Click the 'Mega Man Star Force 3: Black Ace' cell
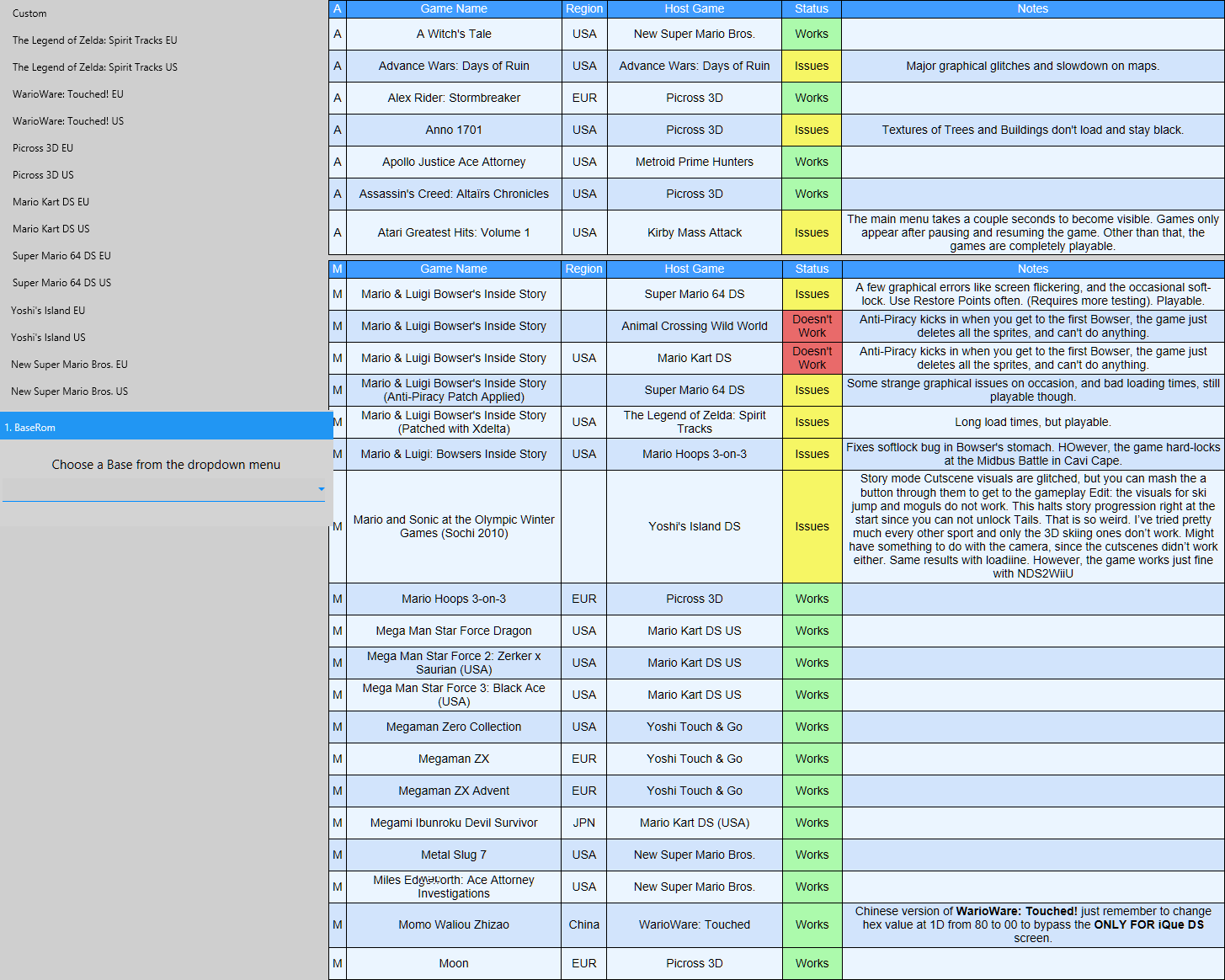Image resolution: width=1225 pixels, height=980 pixels. pos(454,695)
